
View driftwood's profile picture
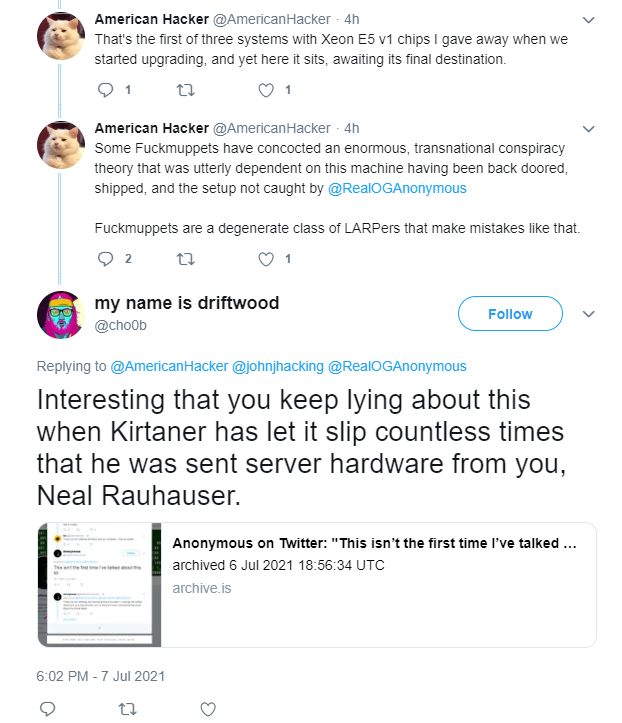click(61, 314)
